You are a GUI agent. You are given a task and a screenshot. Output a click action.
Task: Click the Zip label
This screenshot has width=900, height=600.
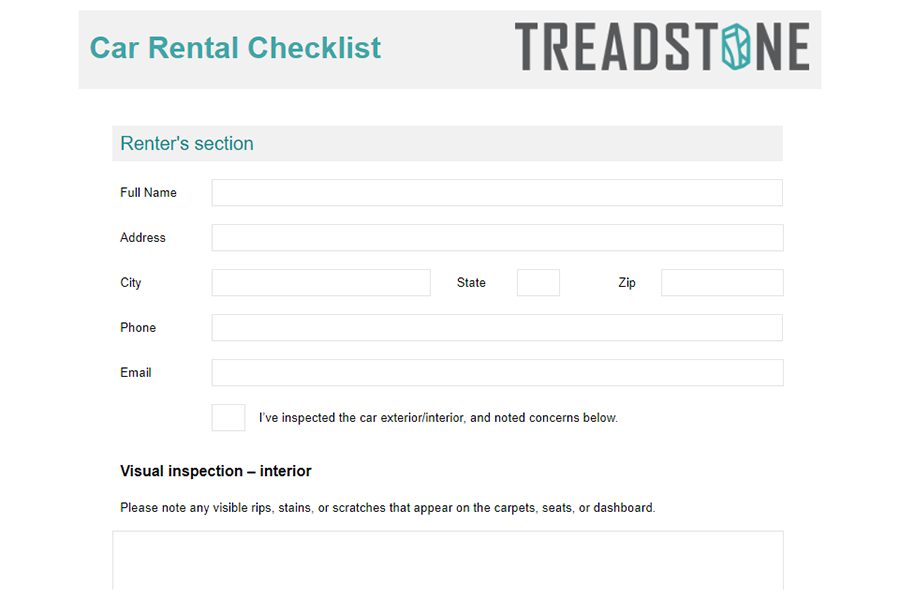(x=627, y=282)
